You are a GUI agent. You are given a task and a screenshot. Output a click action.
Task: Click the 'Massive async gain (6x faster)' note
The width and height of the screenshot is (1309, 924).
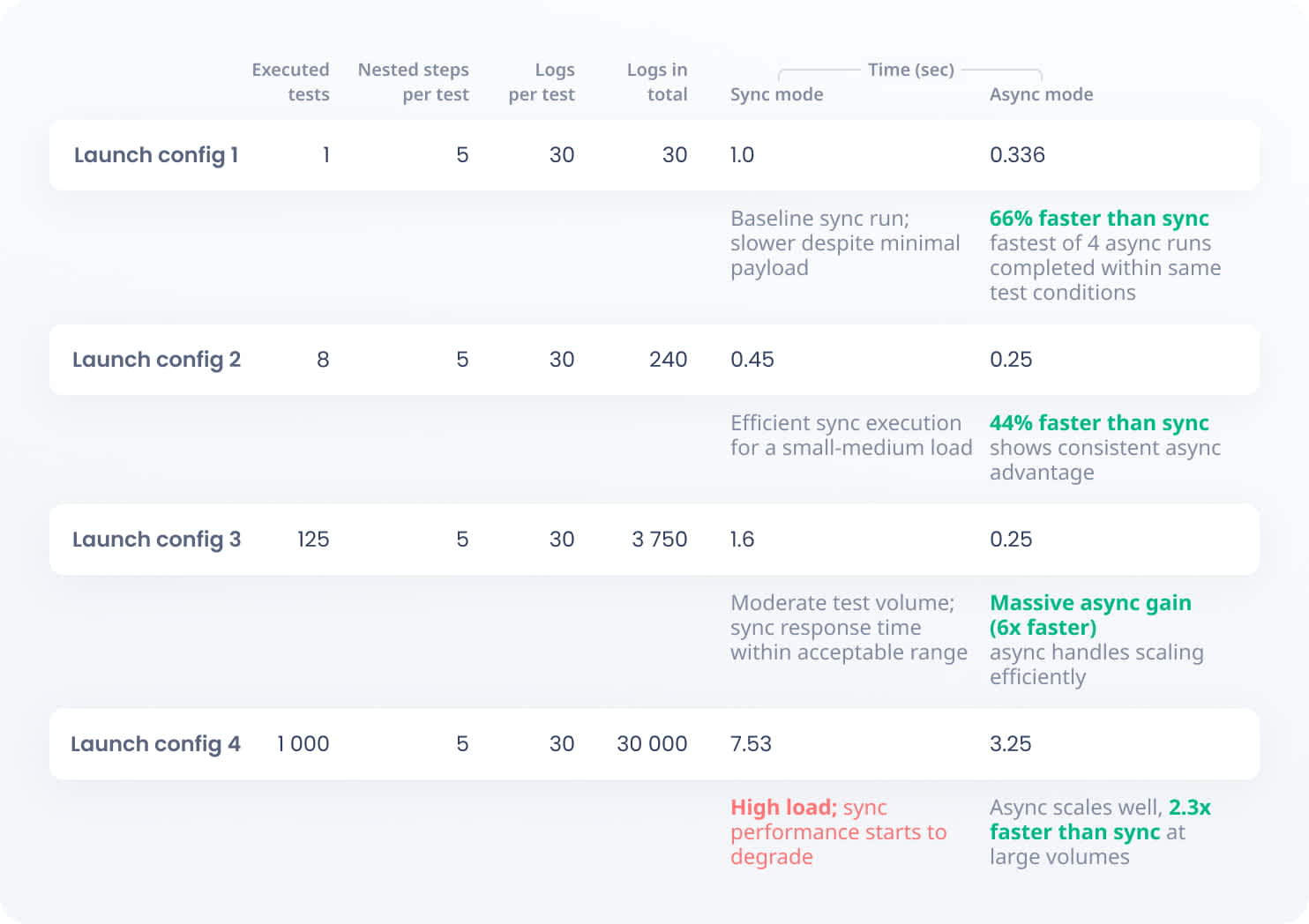(1090, 615)
